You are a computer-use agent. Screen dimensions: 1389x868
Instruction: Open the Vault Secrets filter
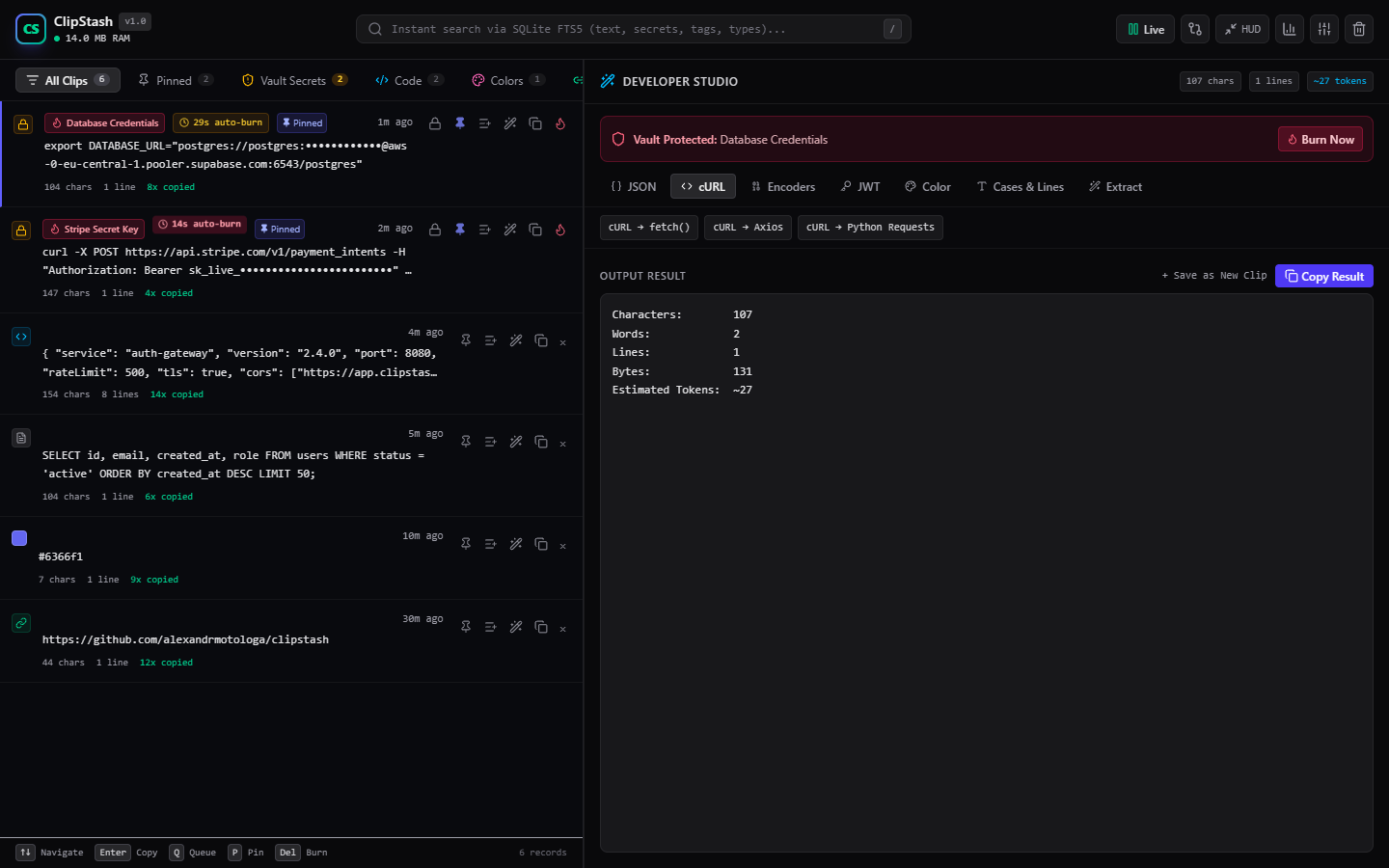click(294, 80)
